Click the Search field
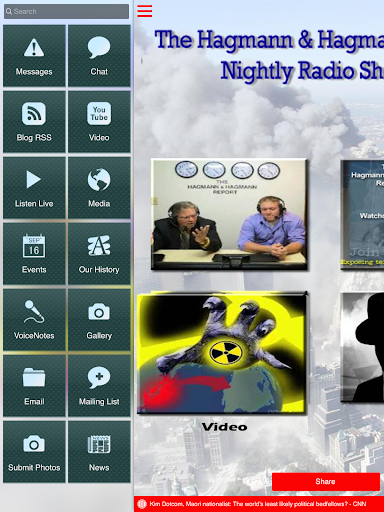 point(66,11)
